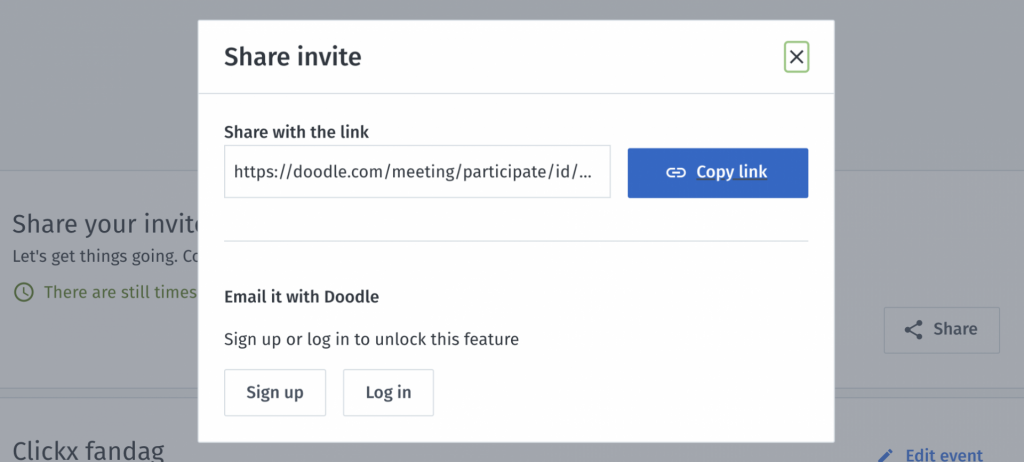Click the share nodes icon beside Share
The width and height of the screenshot is (1024, 462).
point(914,330)
